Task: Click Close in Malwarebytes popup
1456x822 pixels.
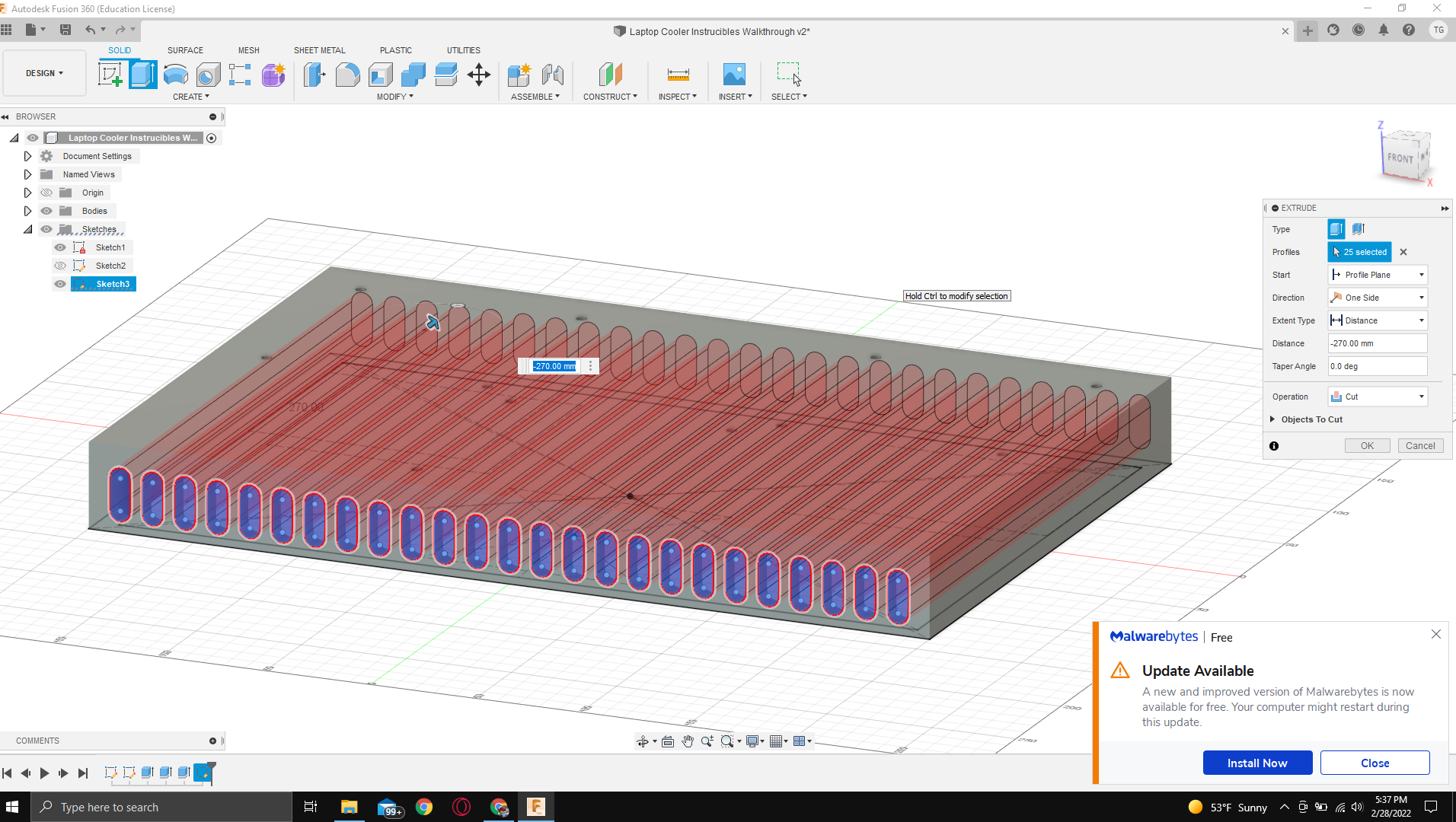Action: tap(1375, 763)
